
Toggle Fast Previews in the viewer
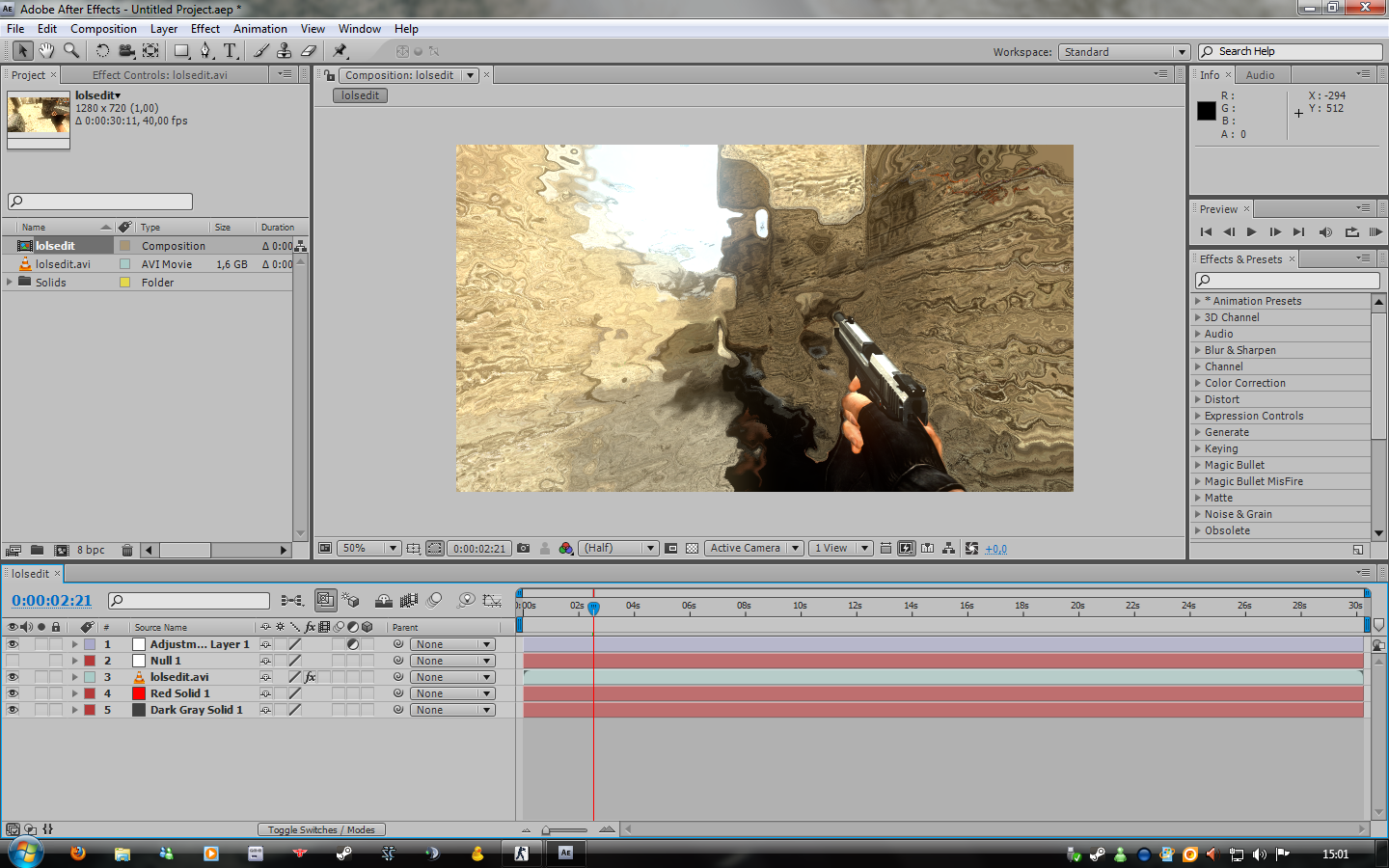click(x=906, y=548)
